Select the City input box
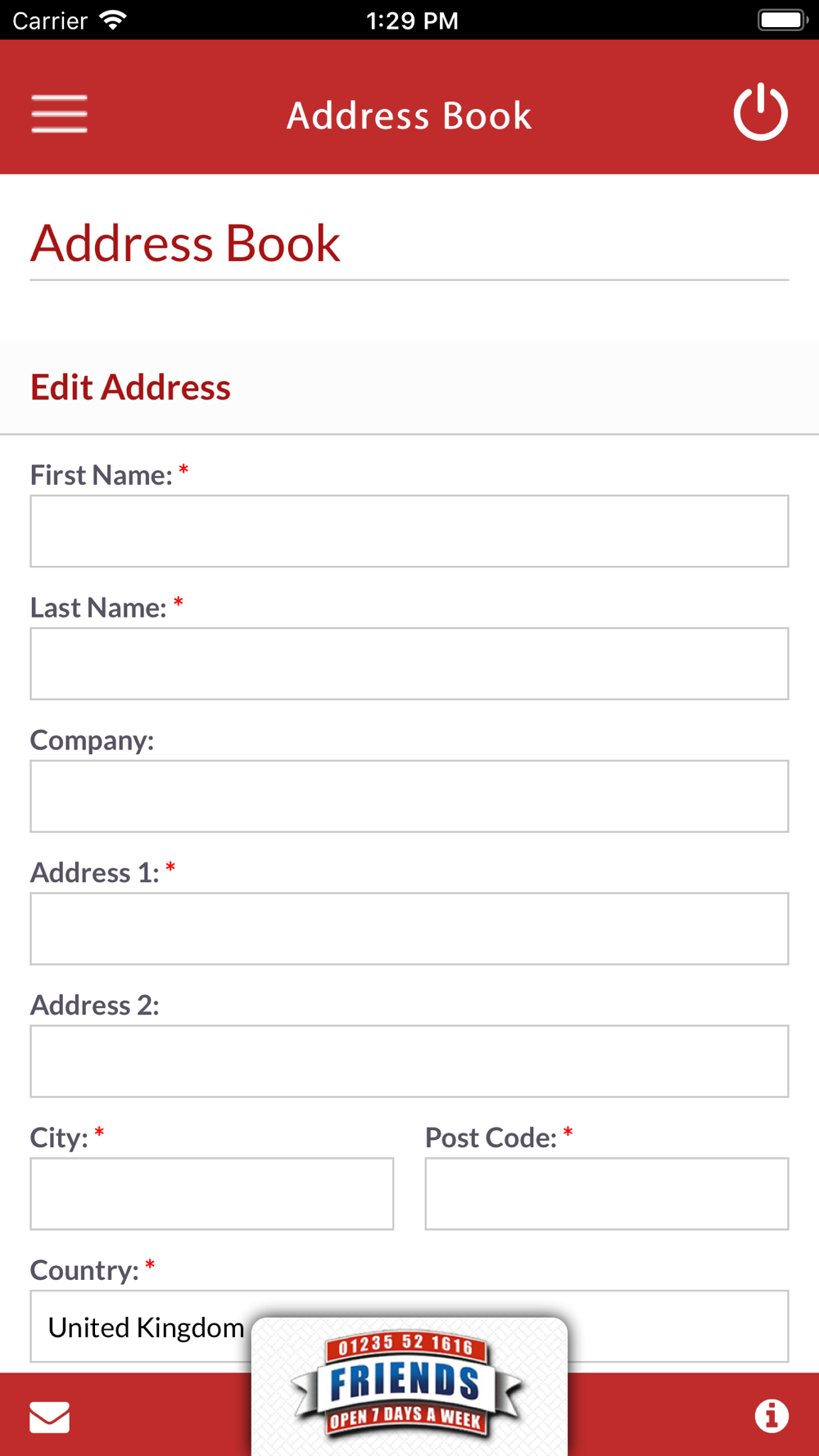 pyautogui.click(x=212, y=1194)
